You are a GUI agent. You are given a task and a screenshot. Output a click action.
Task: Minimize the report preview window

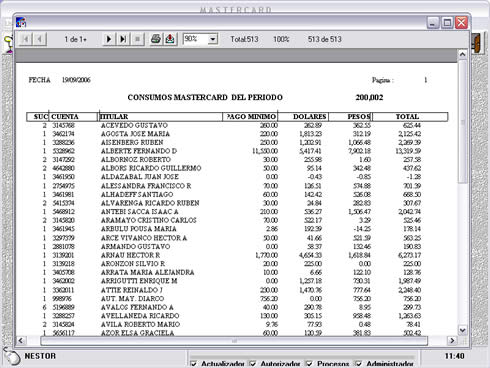click(x=433, y=23)
